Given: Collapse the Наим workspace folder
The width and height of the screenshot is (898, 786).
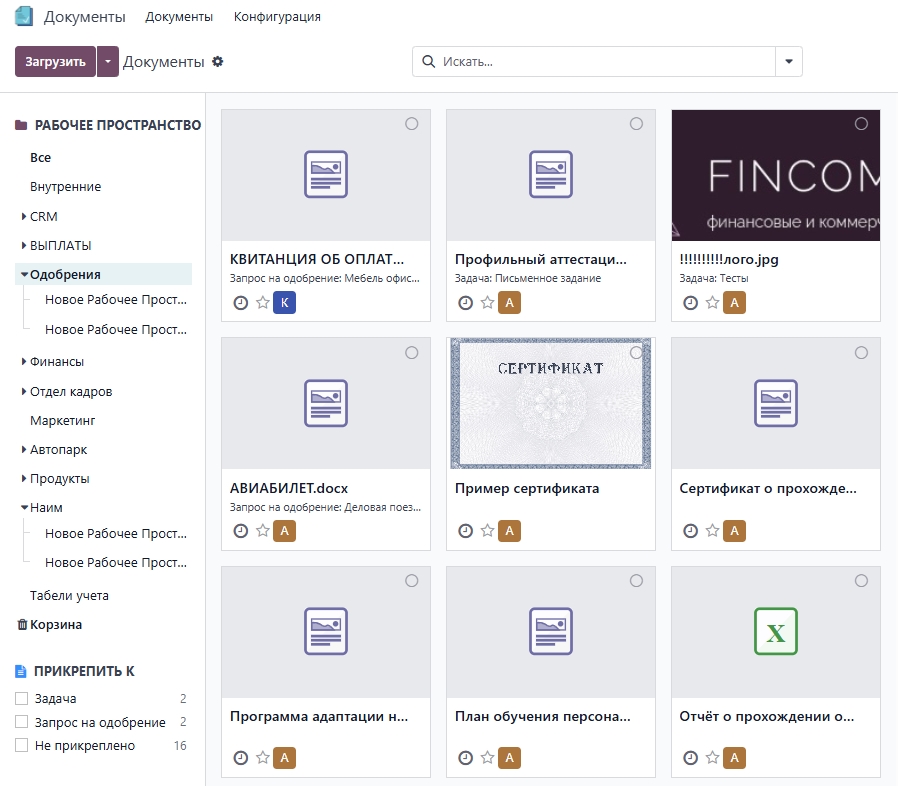Looking at the screenshot, I should coord(24,508).
